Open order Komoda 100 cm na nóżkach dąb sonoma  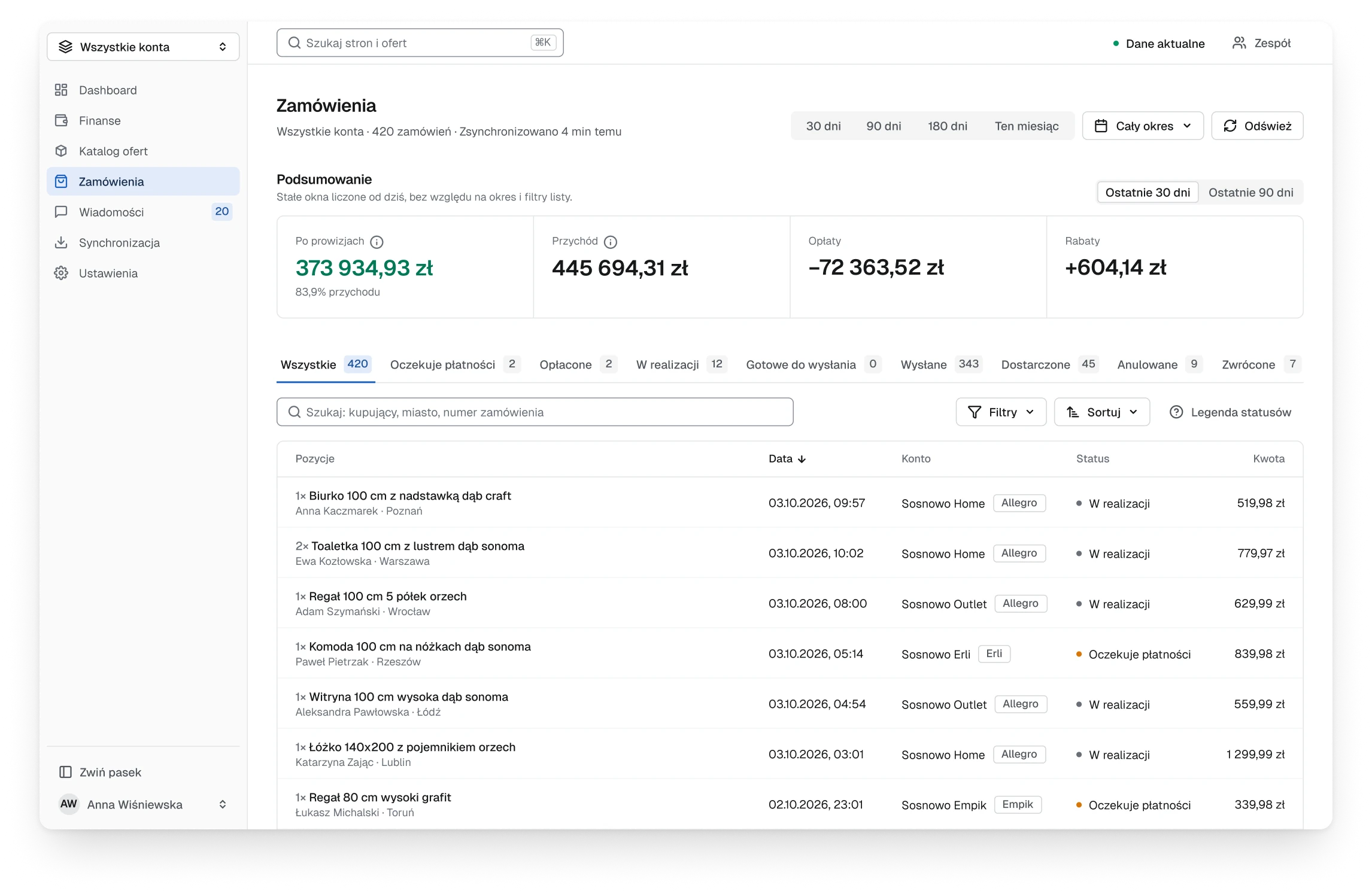[x=790, y=653]
